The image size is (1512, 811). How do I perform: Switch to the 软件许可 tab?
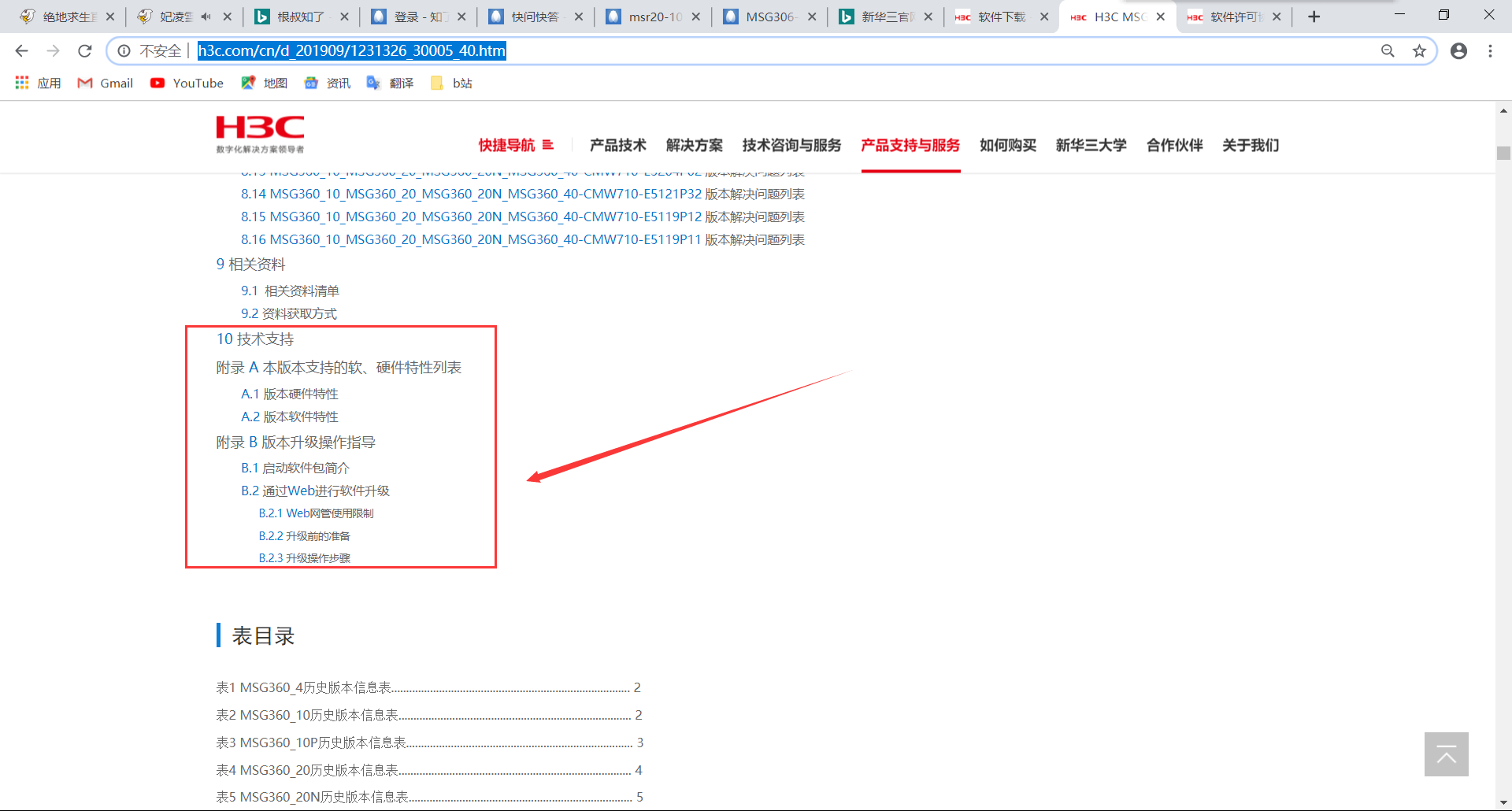click(1233, 17)
